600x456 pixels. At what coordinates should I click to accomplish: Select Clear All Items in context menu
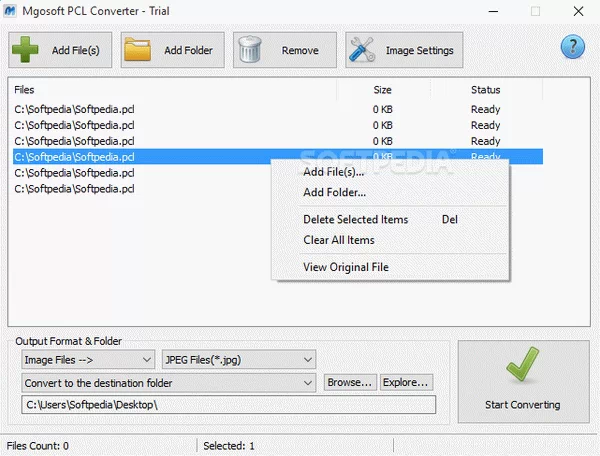pos(339,240)
